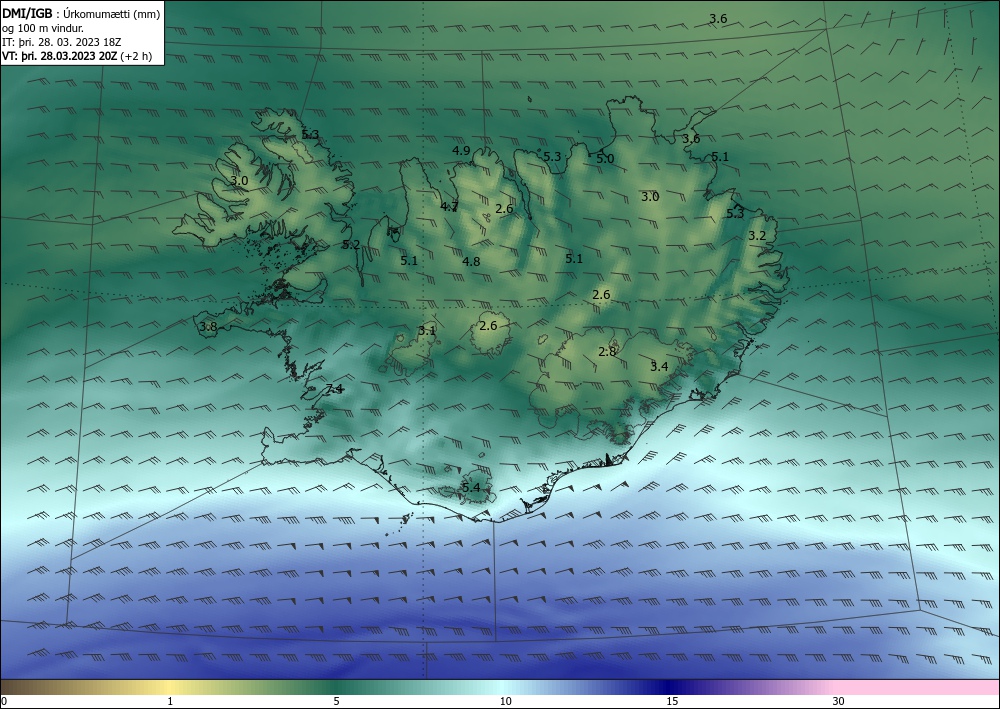Click the 4.9 value on the map
Screen dimensions: 1000x709
[461, 150]
